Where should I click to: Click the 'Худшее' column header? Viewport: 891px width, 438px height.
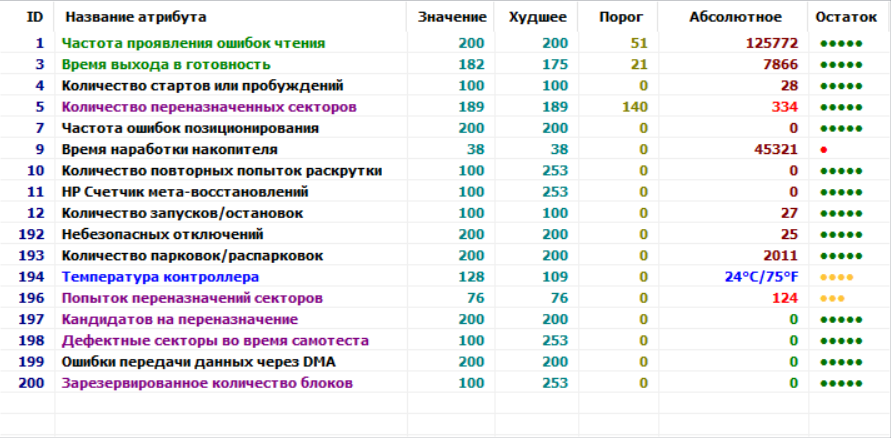[x=537, y=17]
